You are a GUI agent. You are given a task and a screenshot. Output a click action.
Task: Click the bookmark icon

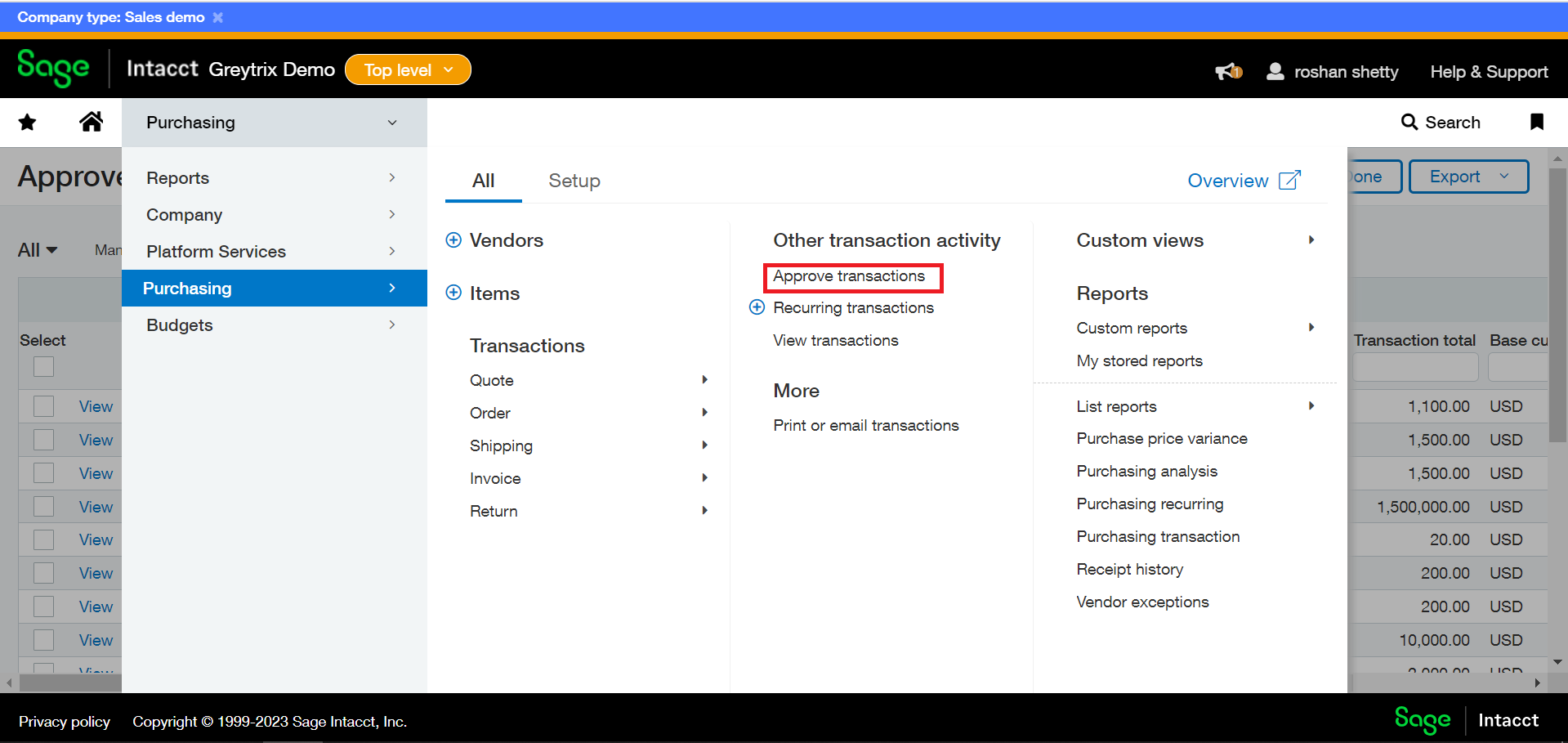1536,122
